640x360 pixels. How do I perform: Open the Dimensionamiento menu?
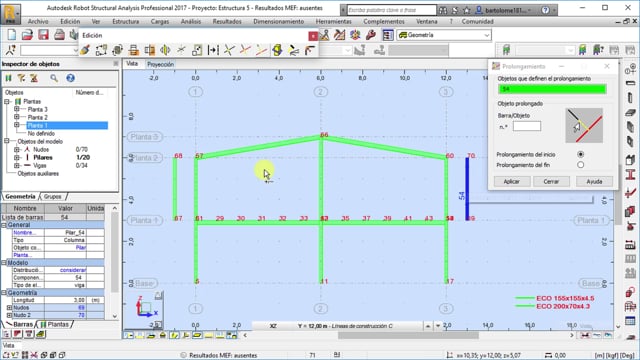278,21
